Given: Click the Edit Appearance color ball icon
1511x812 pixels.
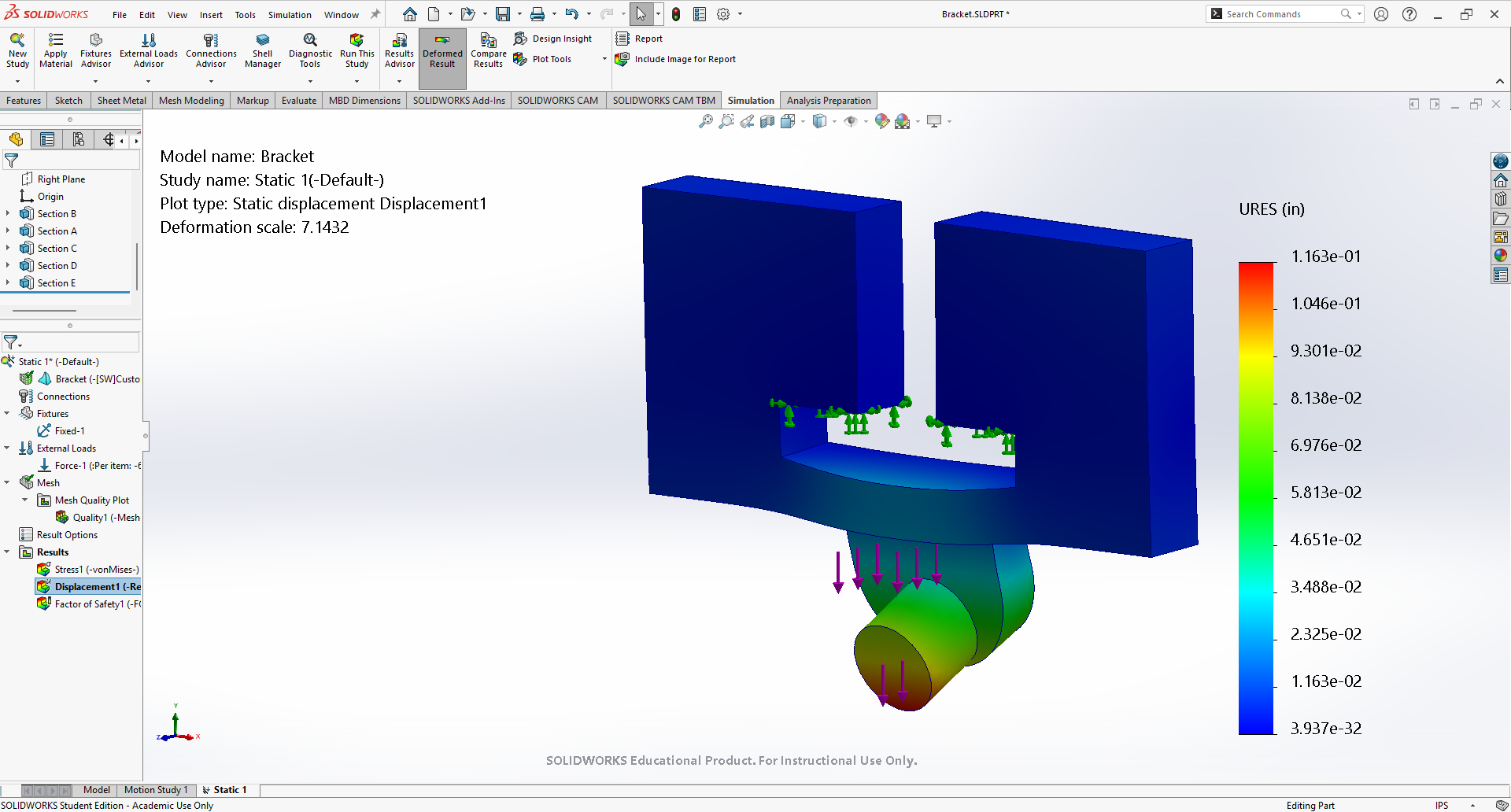Looking at the screenshot, I should 881,121.
